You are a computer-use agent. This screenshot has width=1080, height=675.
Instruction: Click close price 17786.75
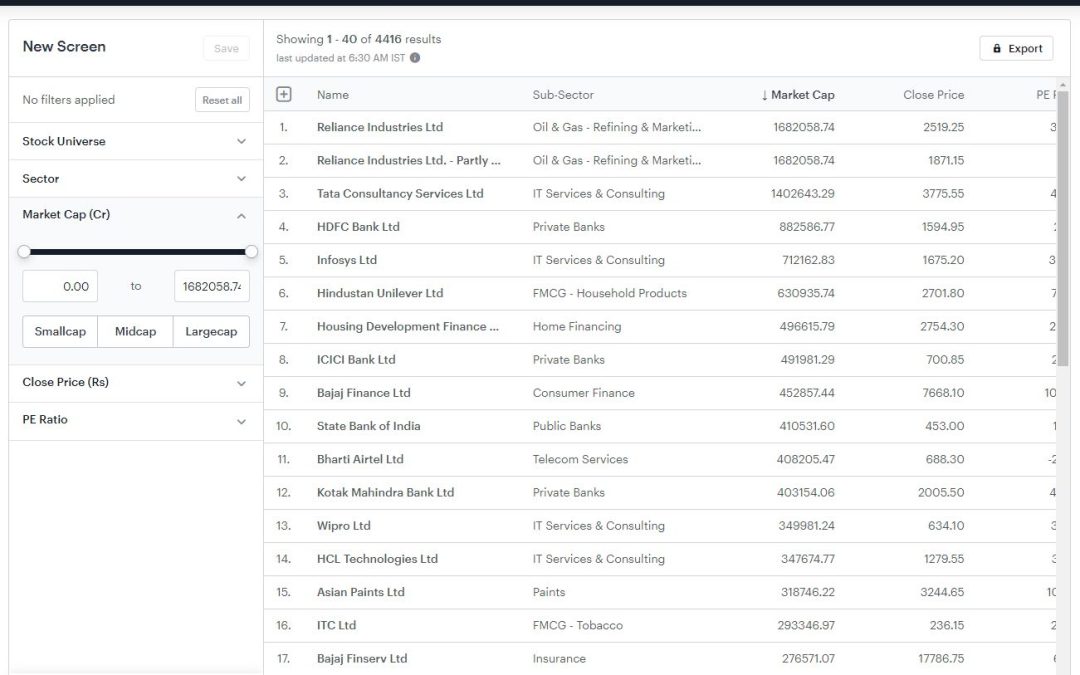pyautogui.click(x=940, y=658)
